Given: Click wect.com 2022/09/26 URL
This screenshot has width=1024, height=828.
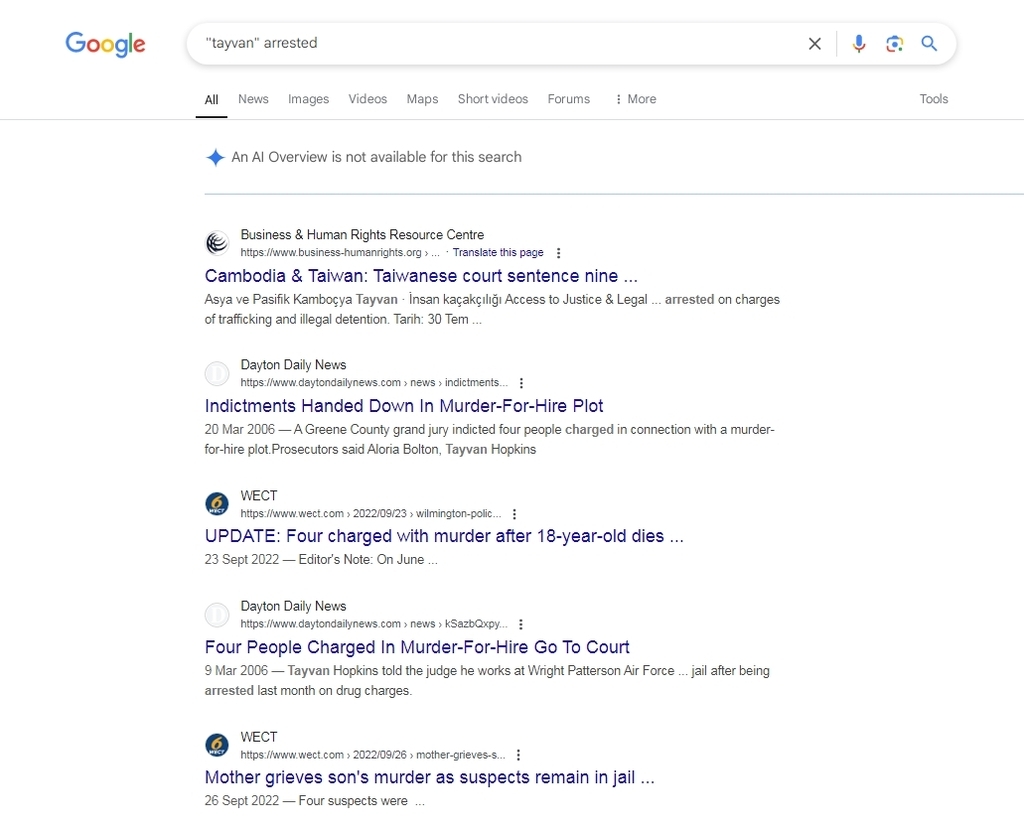Looking at the screenshot, I should pyautogui.click(x=372, y=755).
